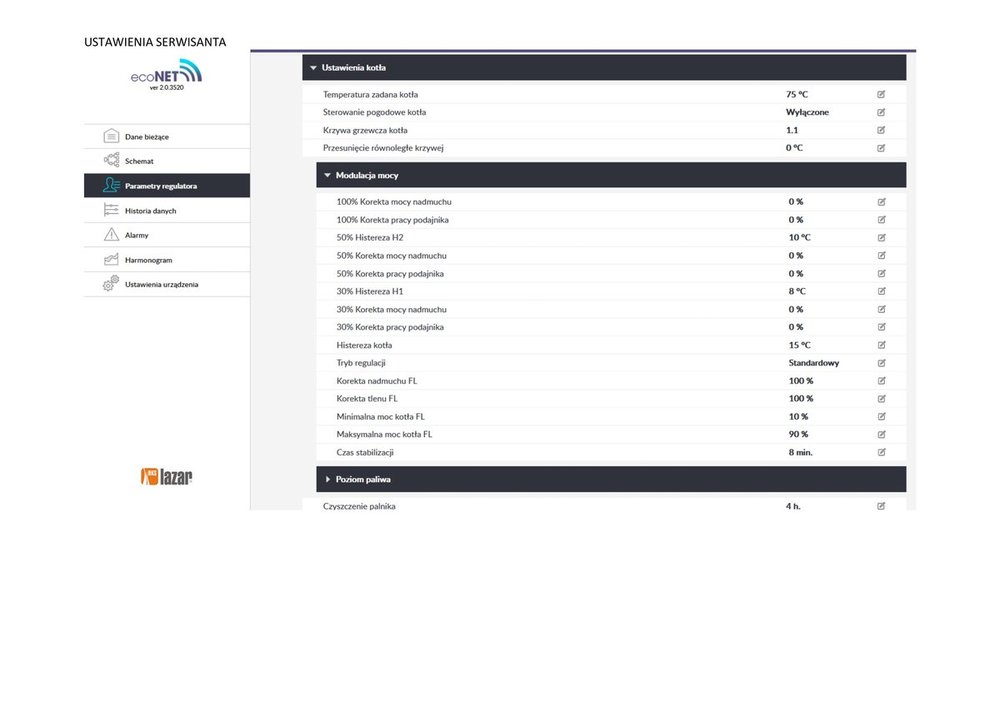Open editor for Tryb regulacji
This screenshot has height=706, width=1000.
pos(881,363)
